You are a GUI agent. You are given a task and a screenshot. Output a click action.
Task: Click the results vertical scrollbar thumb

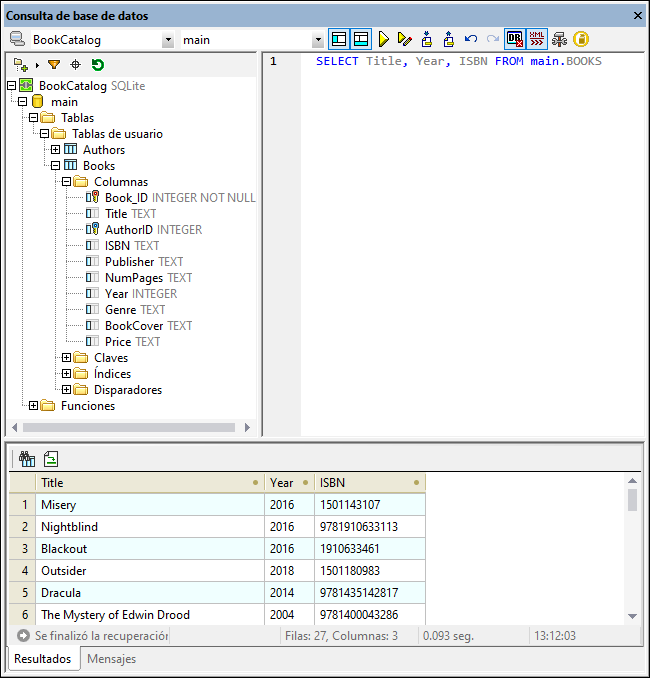click(x=632, y=500)
